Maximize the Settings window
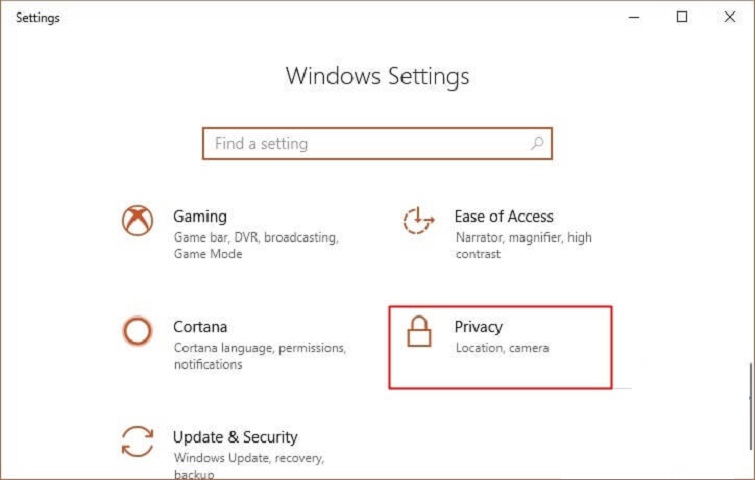 pyautogui.click(x=682, y=17)
